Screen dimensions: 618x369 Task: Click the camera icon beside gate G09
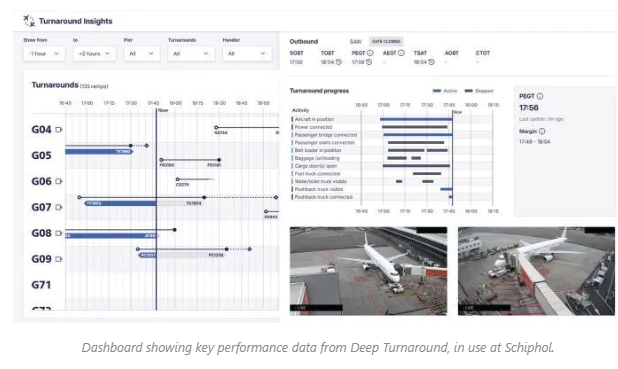[59, 259]
